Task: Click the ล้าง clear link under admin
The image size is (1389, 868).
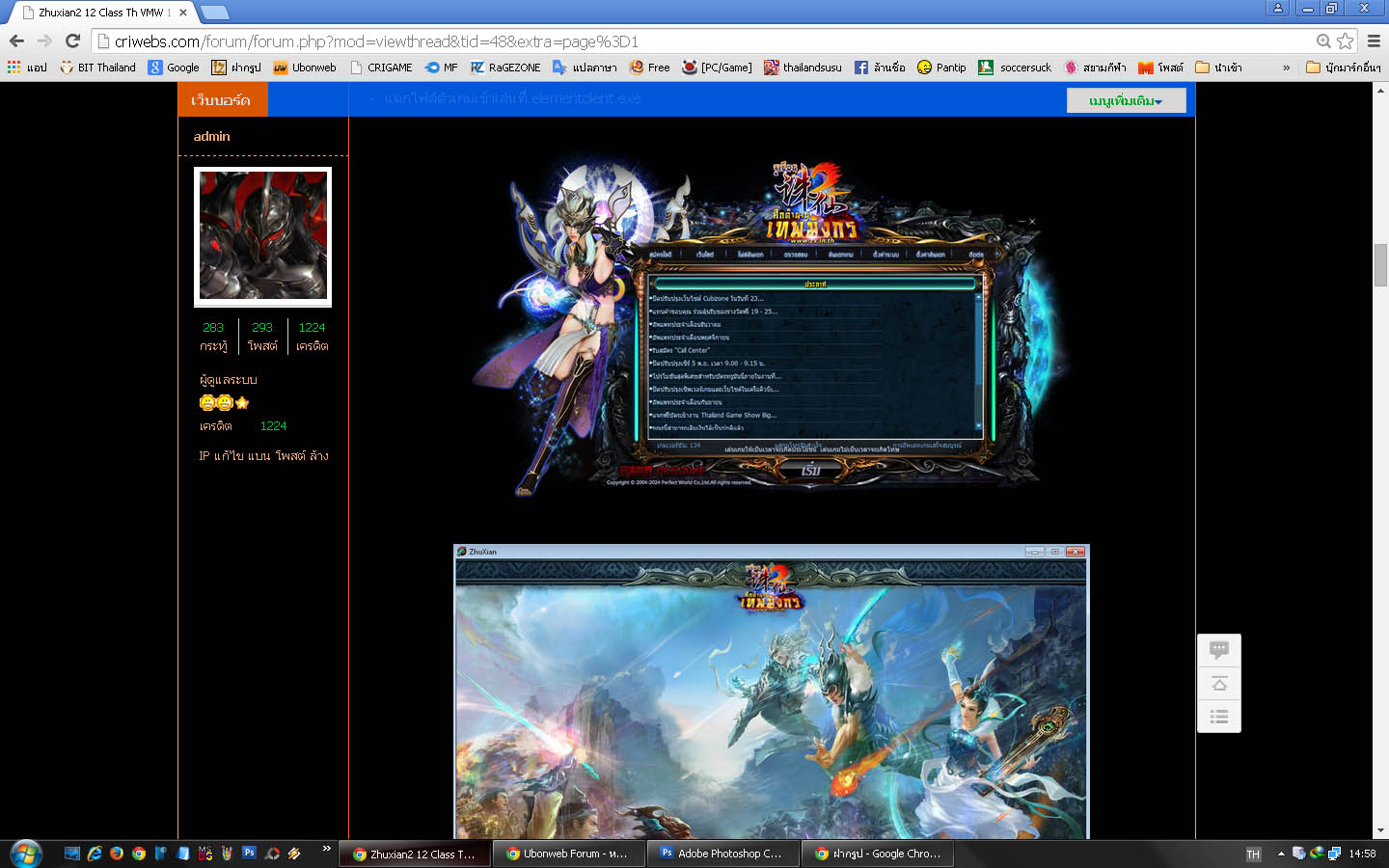Action: (x=319, y=455)
